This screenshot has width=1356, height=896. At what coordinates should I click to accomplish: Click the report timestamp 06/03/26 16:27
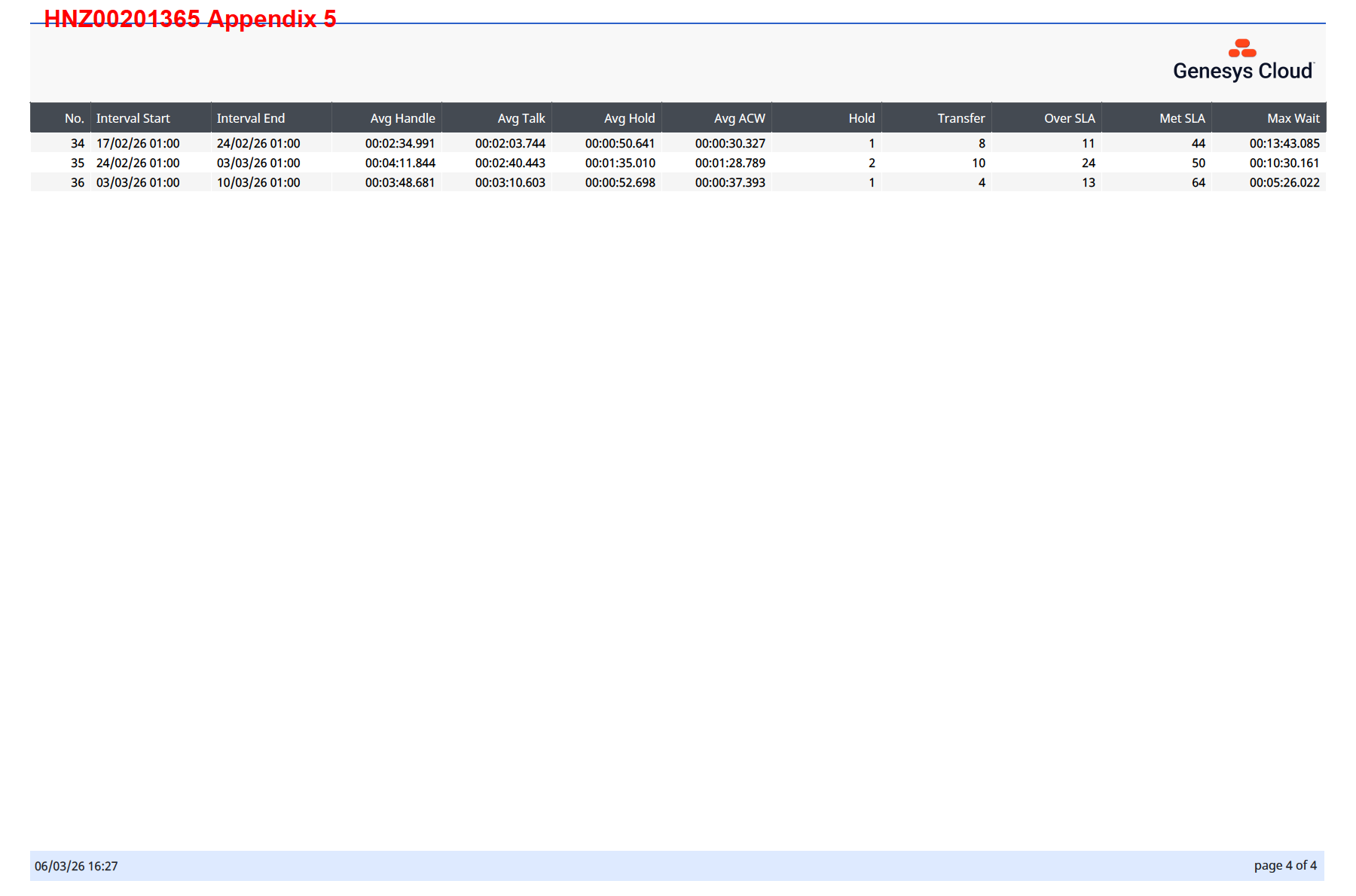click(x=76, y=866)
